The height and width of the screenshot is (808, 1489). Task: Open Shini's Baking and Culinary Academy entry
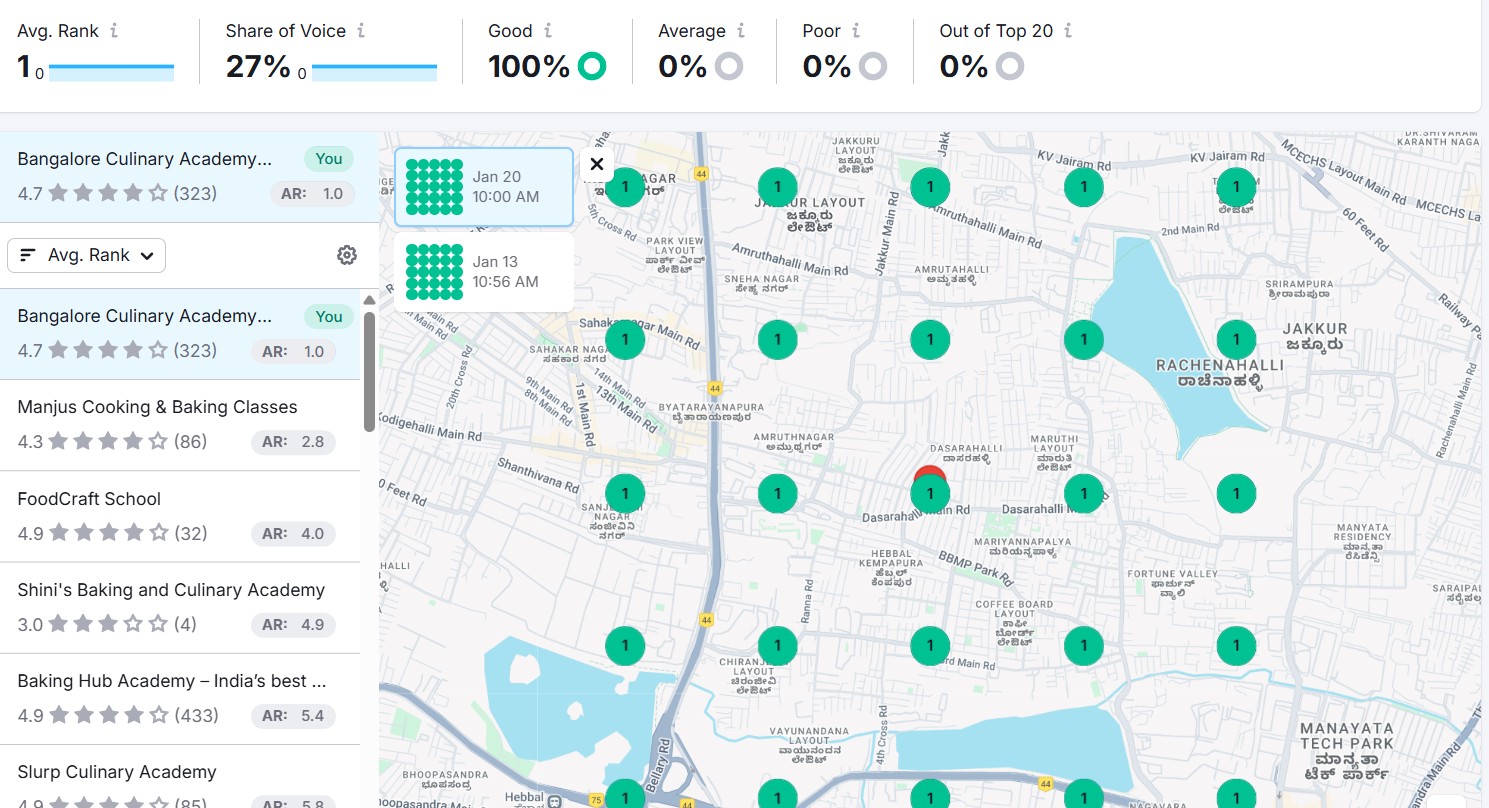[180, 608]
